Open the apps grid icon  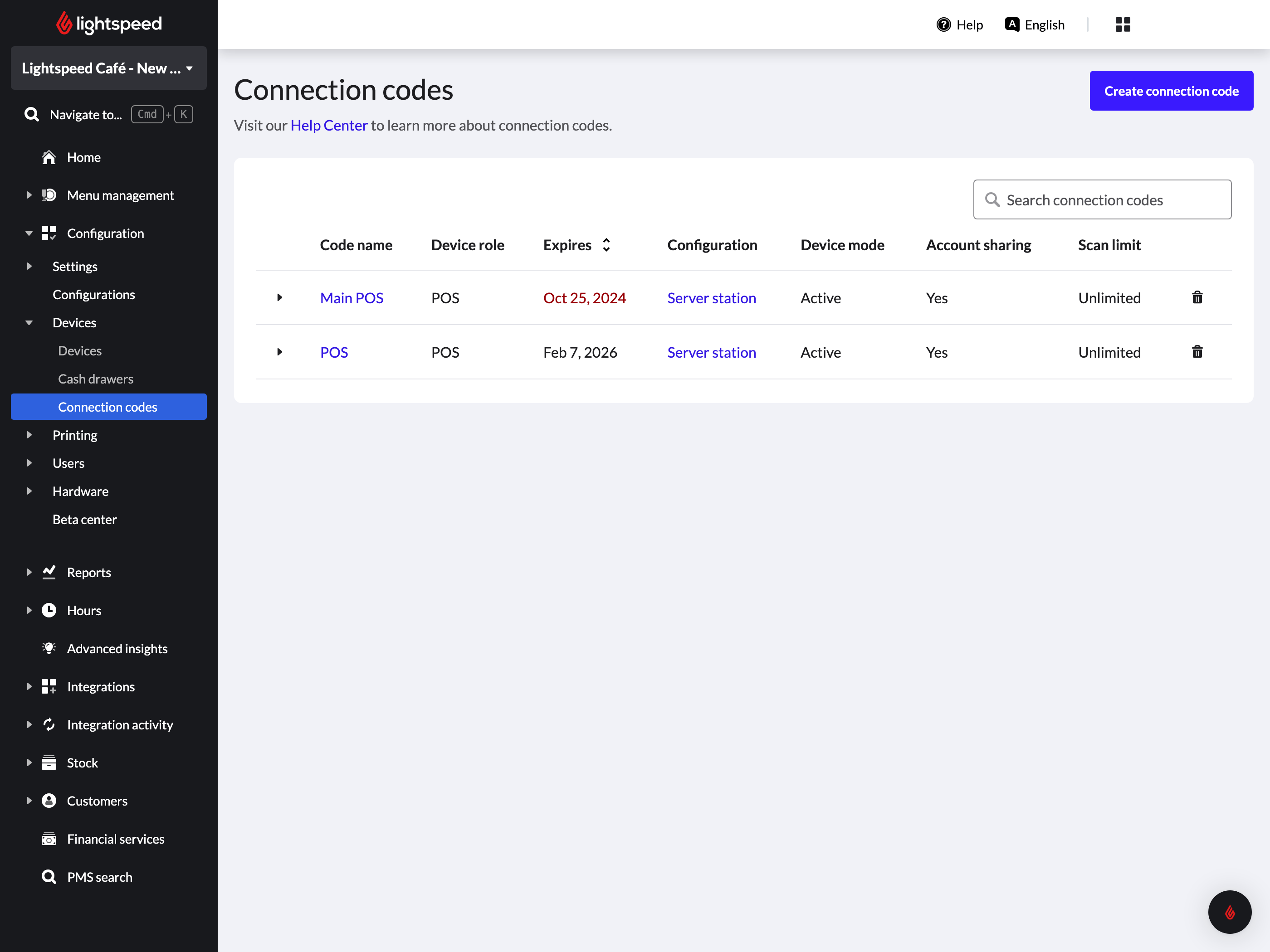click(1123, 24)
